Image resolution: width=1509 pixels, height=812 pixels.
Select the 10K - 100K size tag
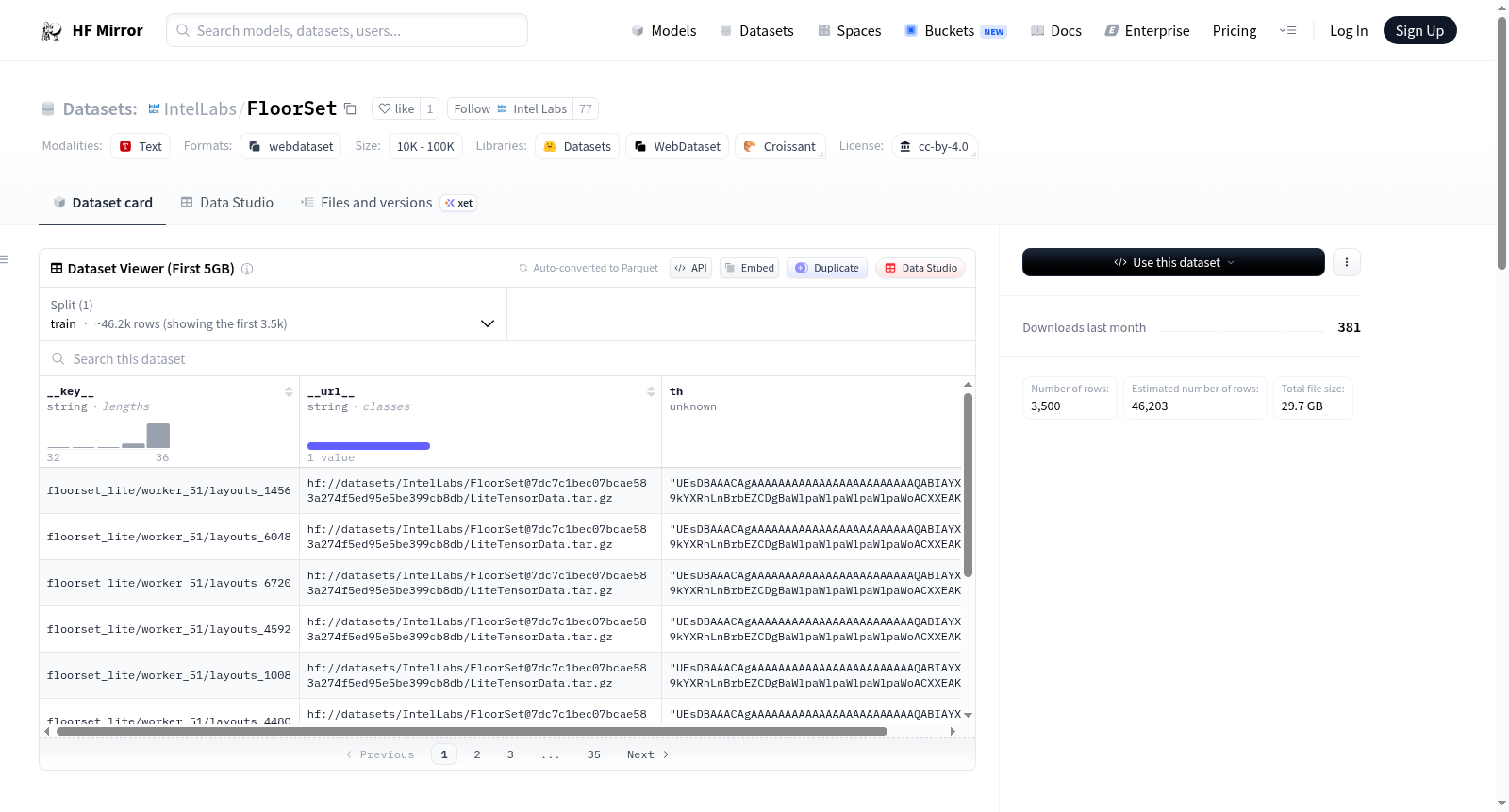pos(425,146)
